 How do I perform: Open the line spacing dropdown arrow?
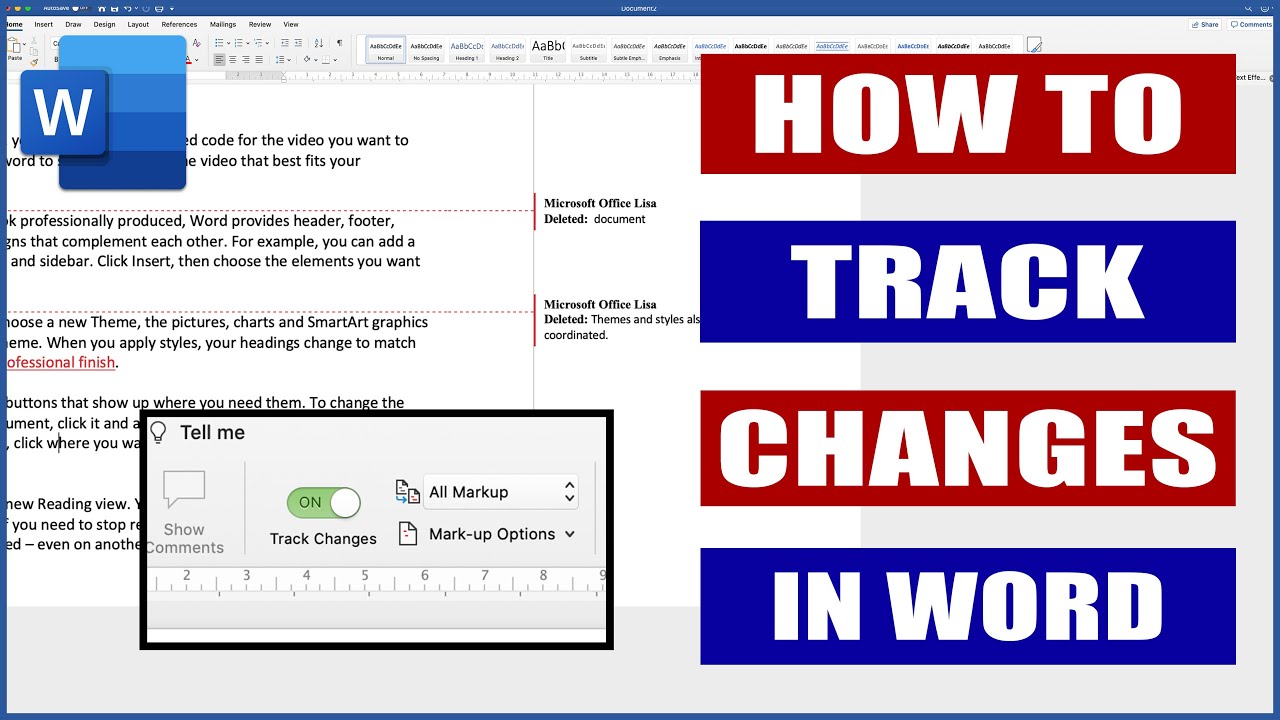[x=289, y=60]
